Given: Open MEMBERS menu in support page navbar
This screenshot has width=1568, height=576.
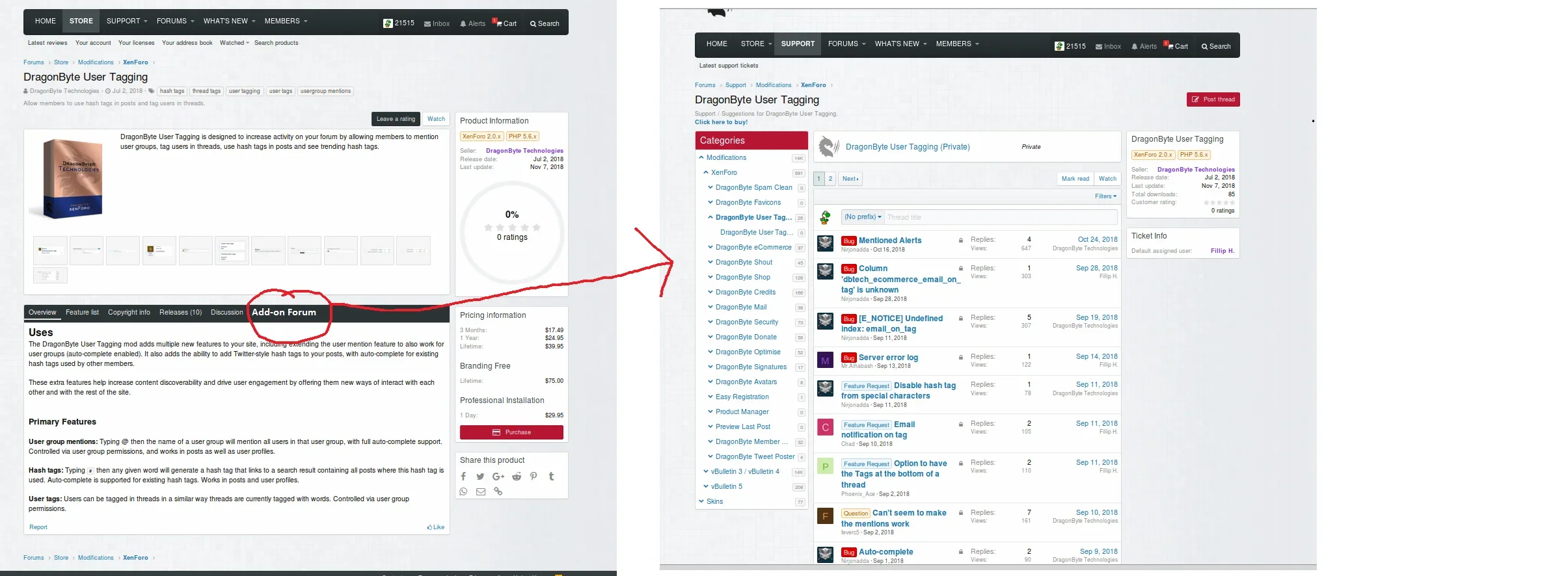Looking at the screenshot, I should click(957, 44).
